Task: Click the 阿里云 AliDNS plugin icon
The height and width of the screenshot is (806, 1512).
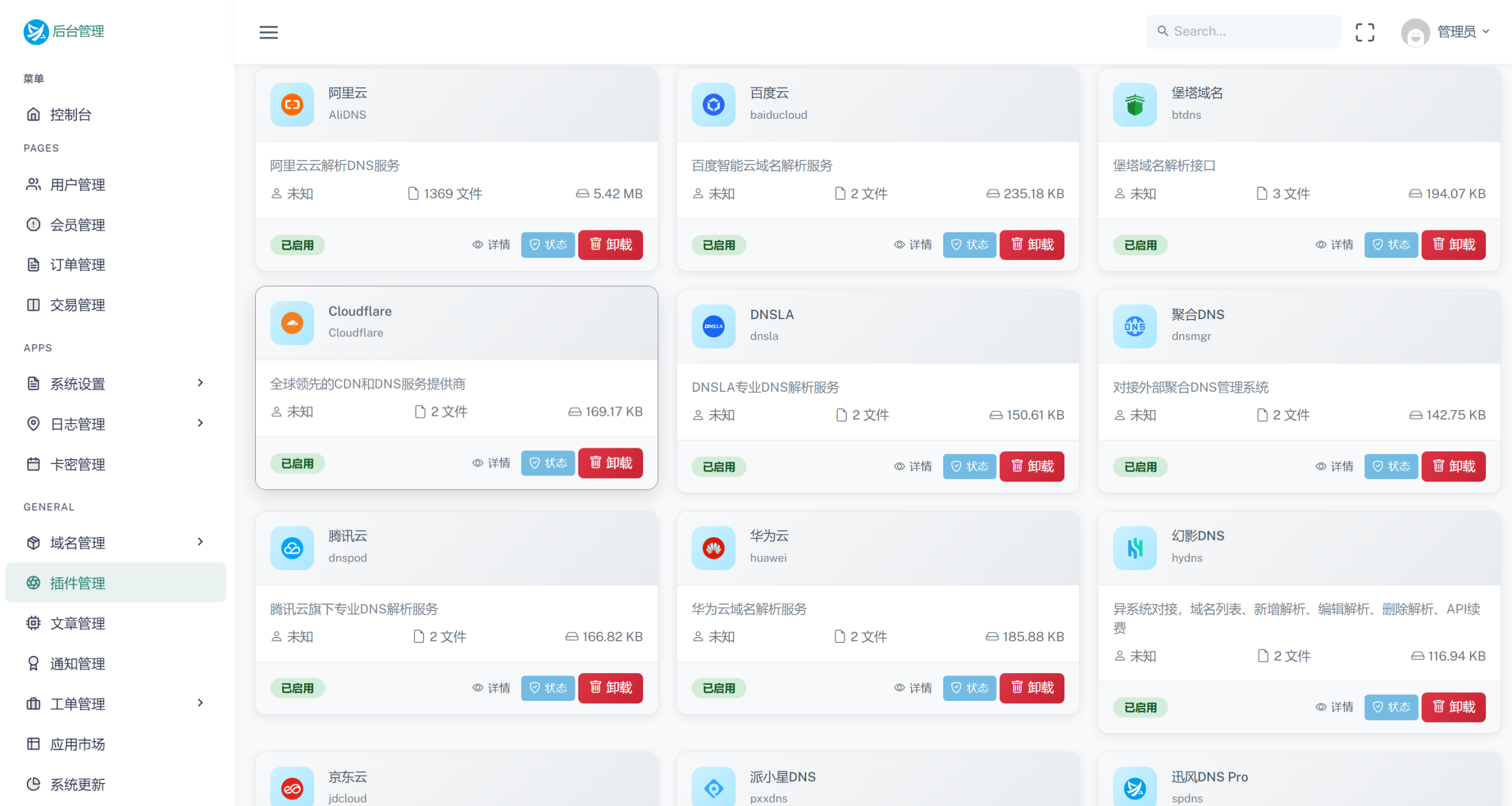Action: [291, 105]
